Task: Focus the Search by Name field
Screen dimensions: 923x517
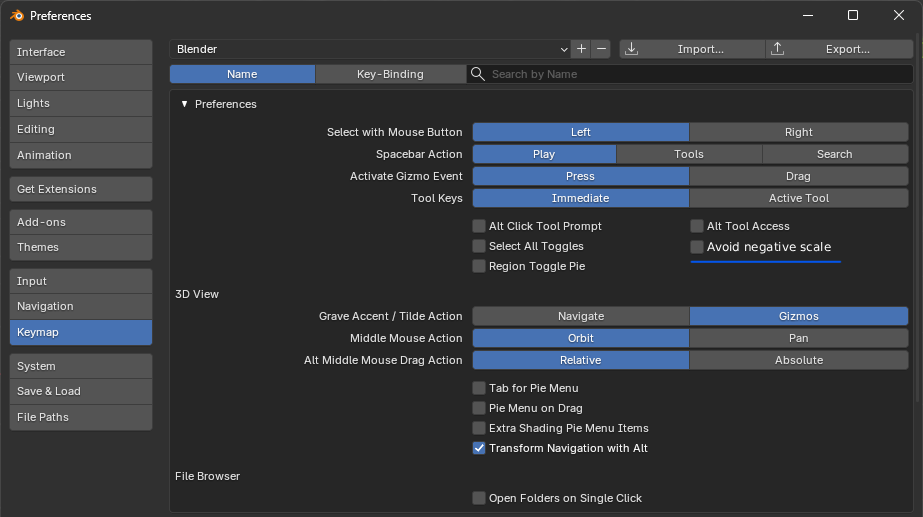Action: click(x=689, y=74)
